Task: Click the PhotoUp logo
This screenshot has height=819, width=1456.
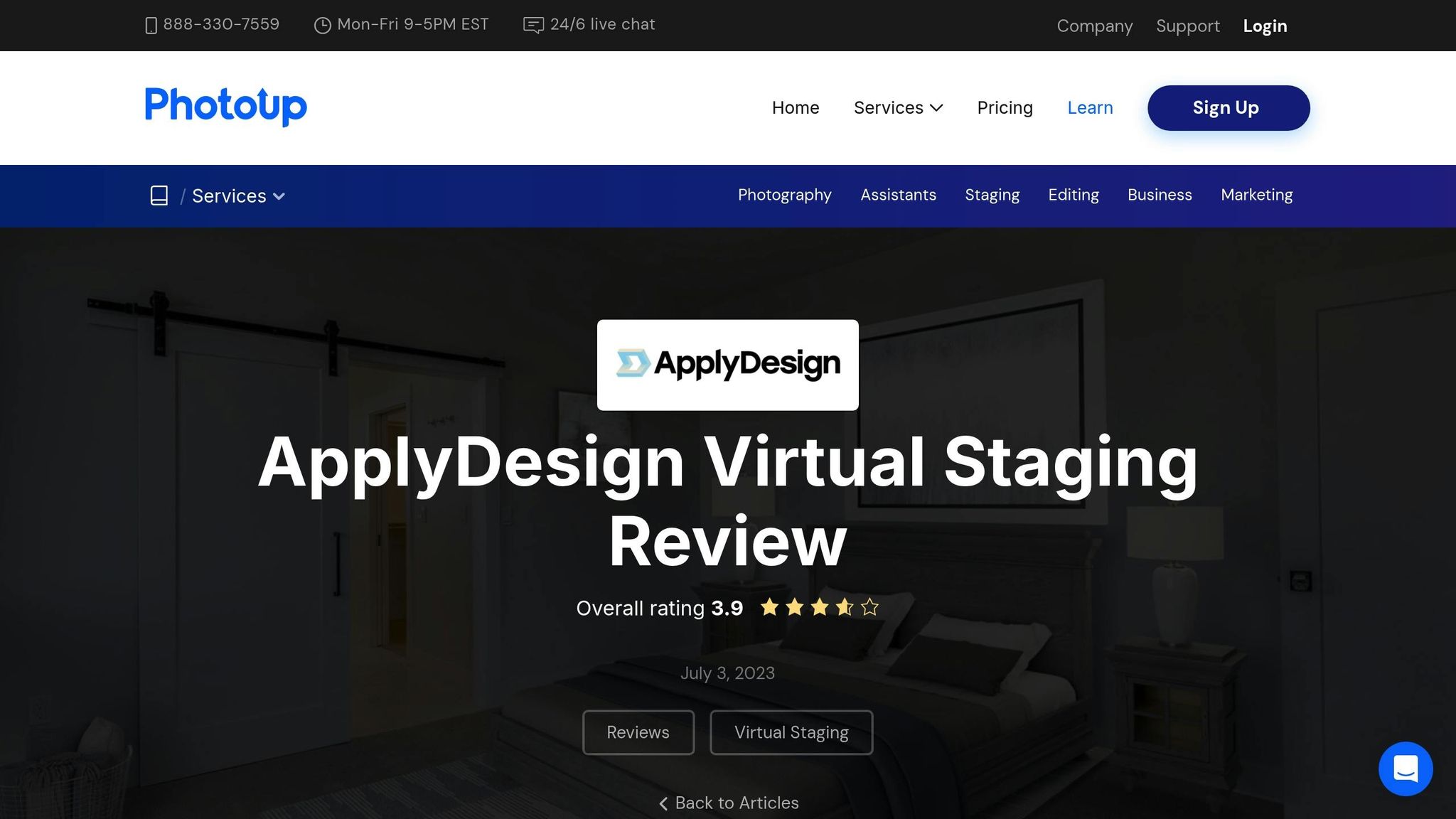Action: (226, 107)
